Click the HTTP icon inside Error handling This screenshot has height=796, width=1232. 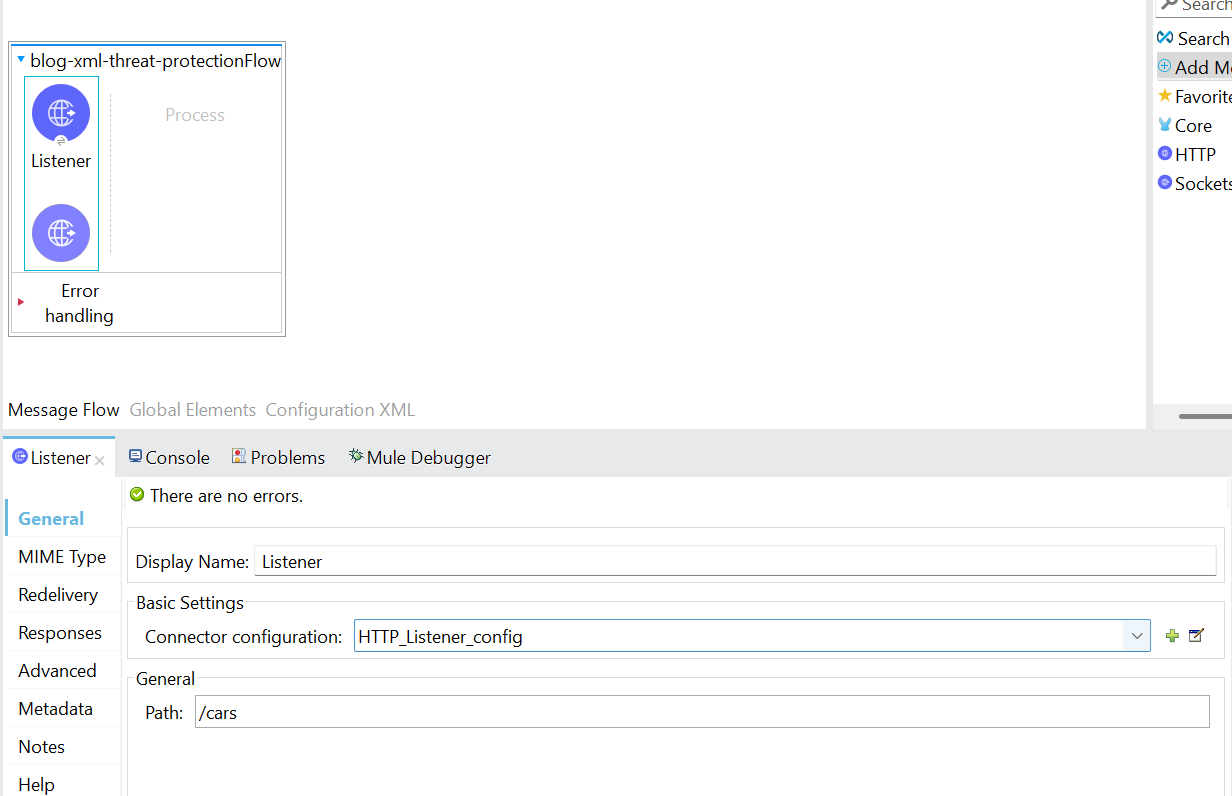(x=61, y=233)
